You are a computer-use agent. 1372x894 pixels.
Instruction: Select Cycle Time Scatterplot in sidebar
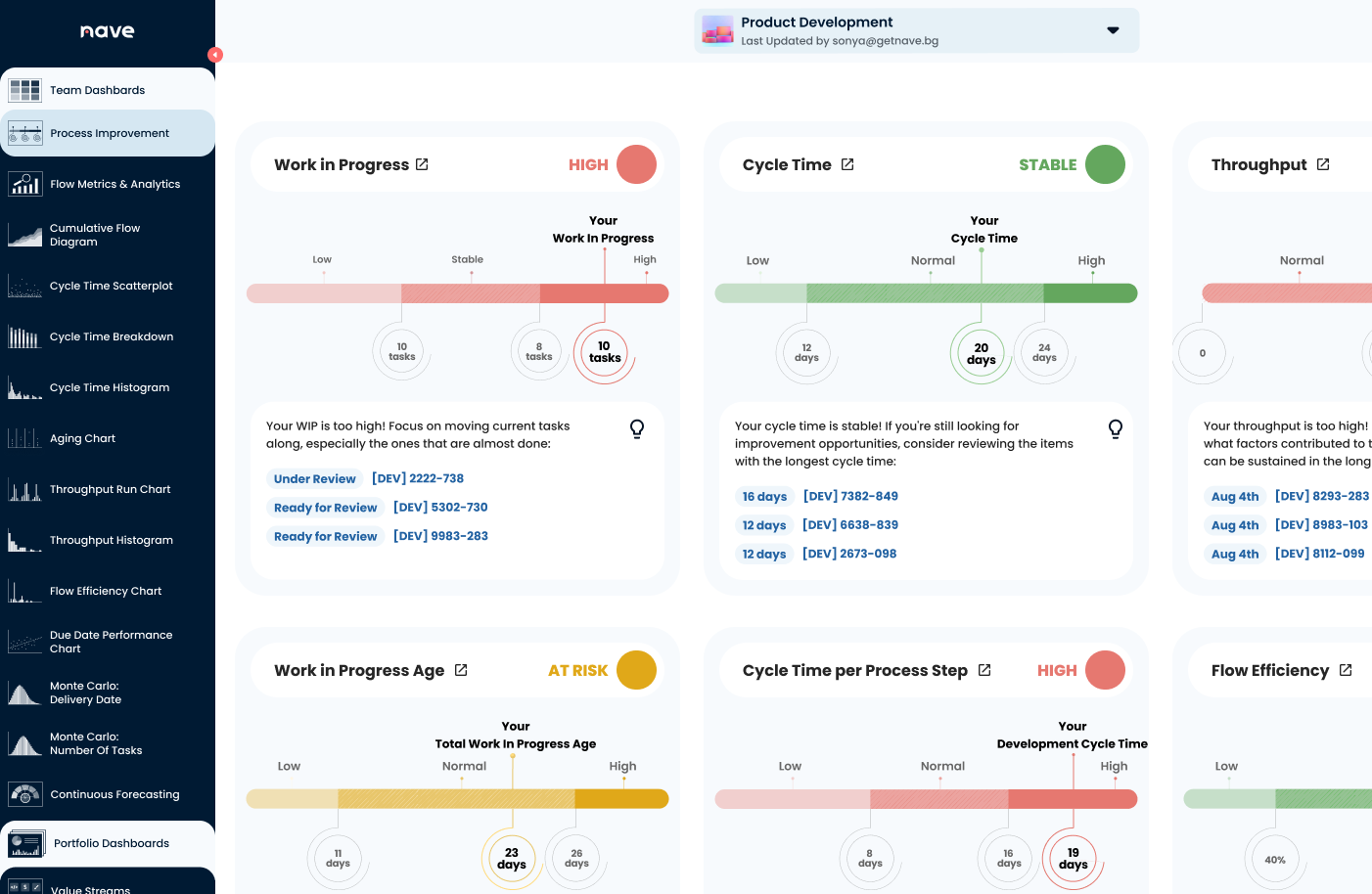coord(111,286)
